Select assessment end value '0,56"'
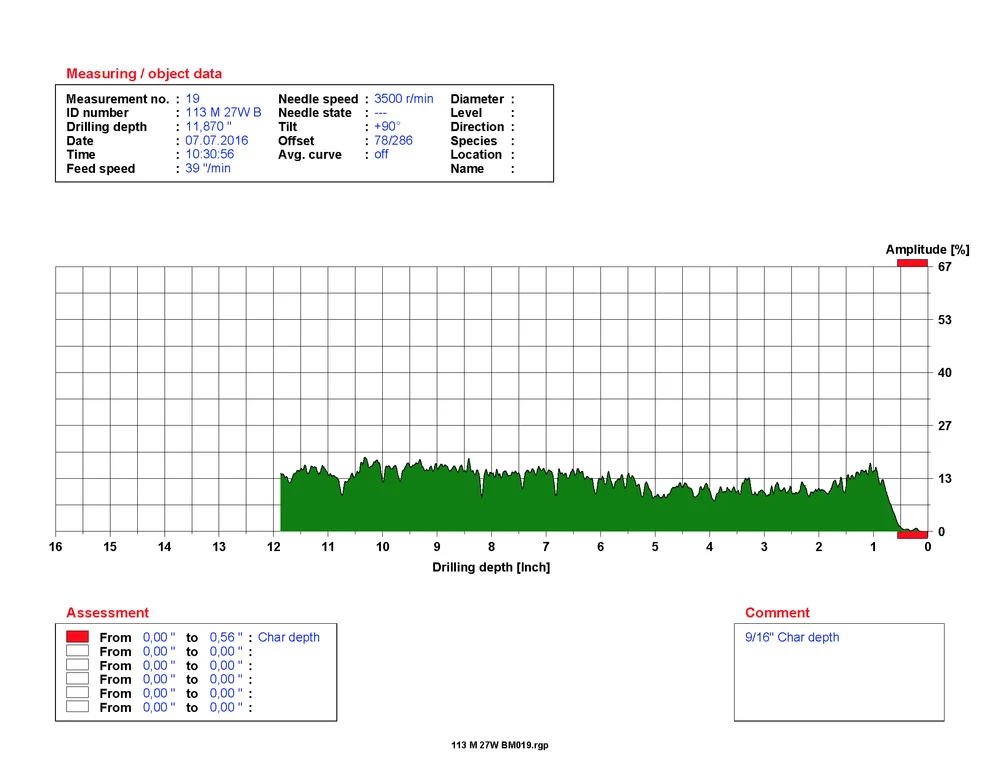The height and width of the screenshot is (773, 1000). pyautogui.click(x=226, y=637)
